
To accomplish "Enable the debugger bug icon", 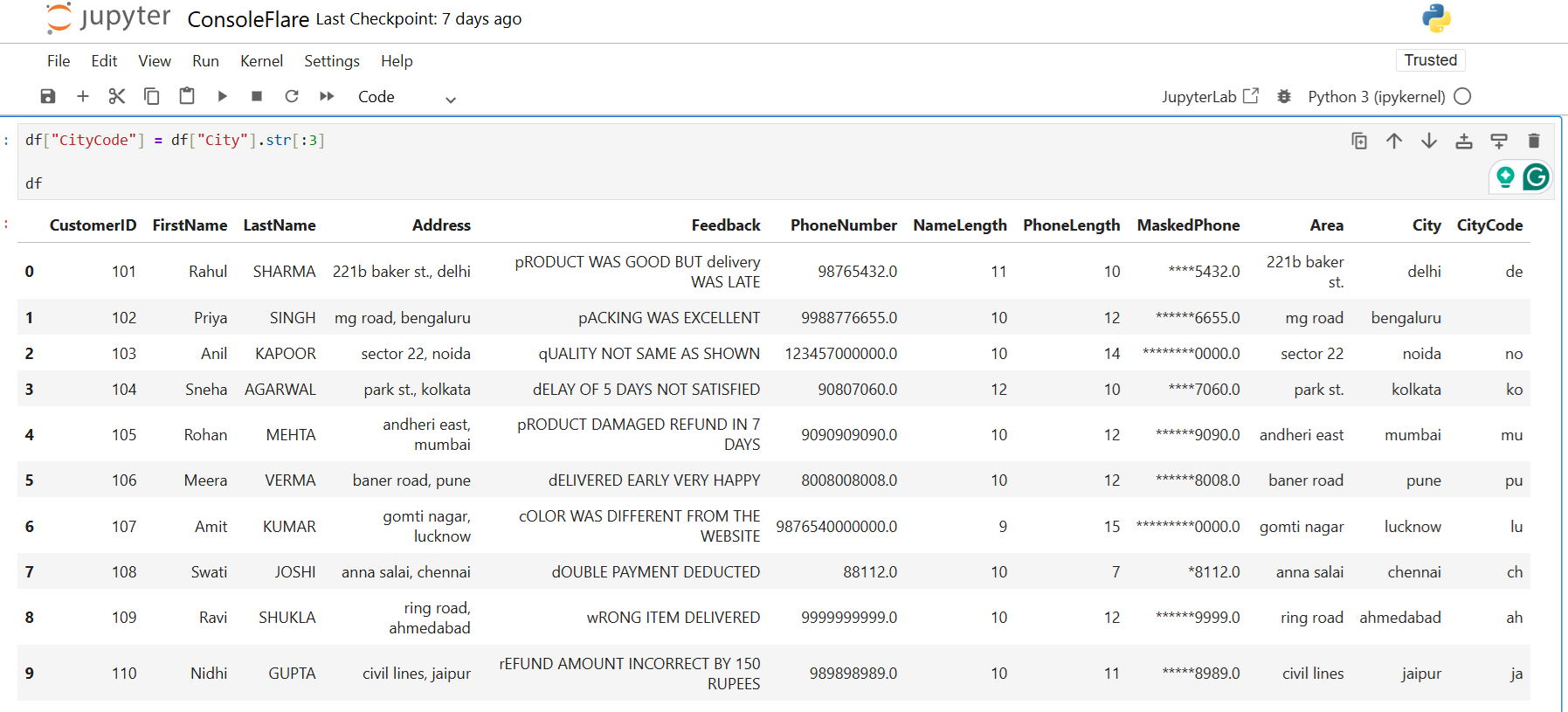I will click(x=1283, y=96).
